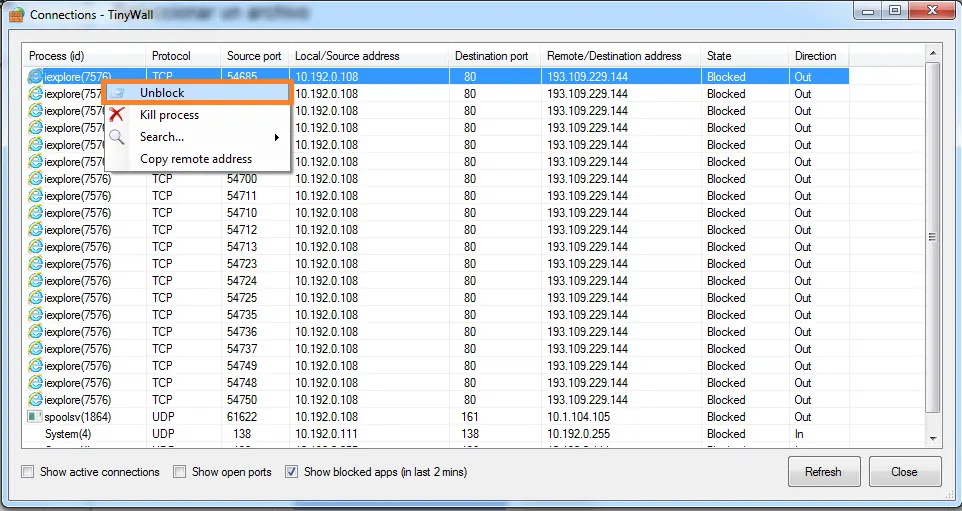Image resolution: width=962 pixels, height=511 pixels.
Task: Click the 'In' direction cell of System(4) row
Action: pos(799,434)
